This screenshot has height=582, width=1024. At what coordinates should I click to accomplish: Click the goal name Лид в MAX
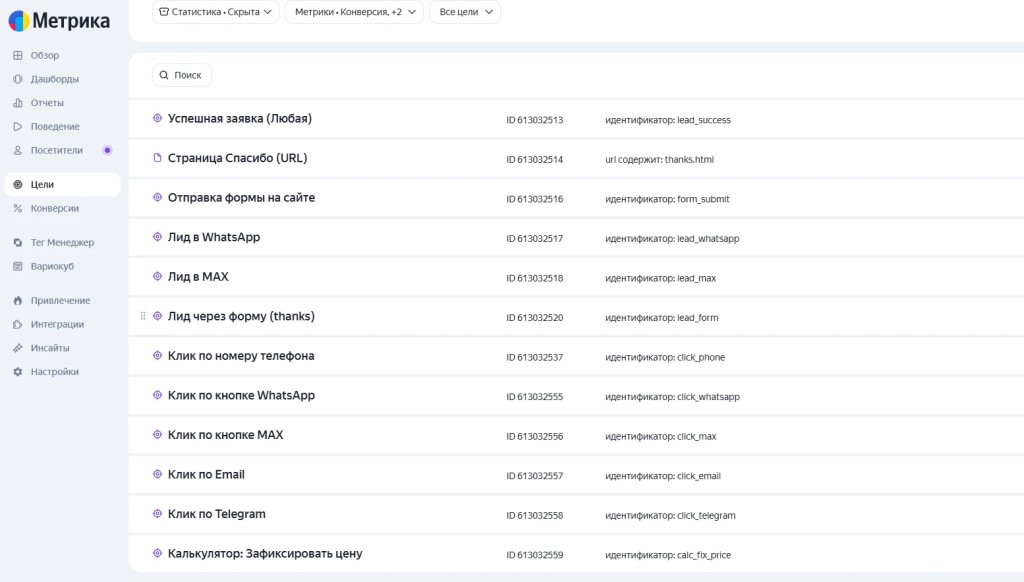198,277
